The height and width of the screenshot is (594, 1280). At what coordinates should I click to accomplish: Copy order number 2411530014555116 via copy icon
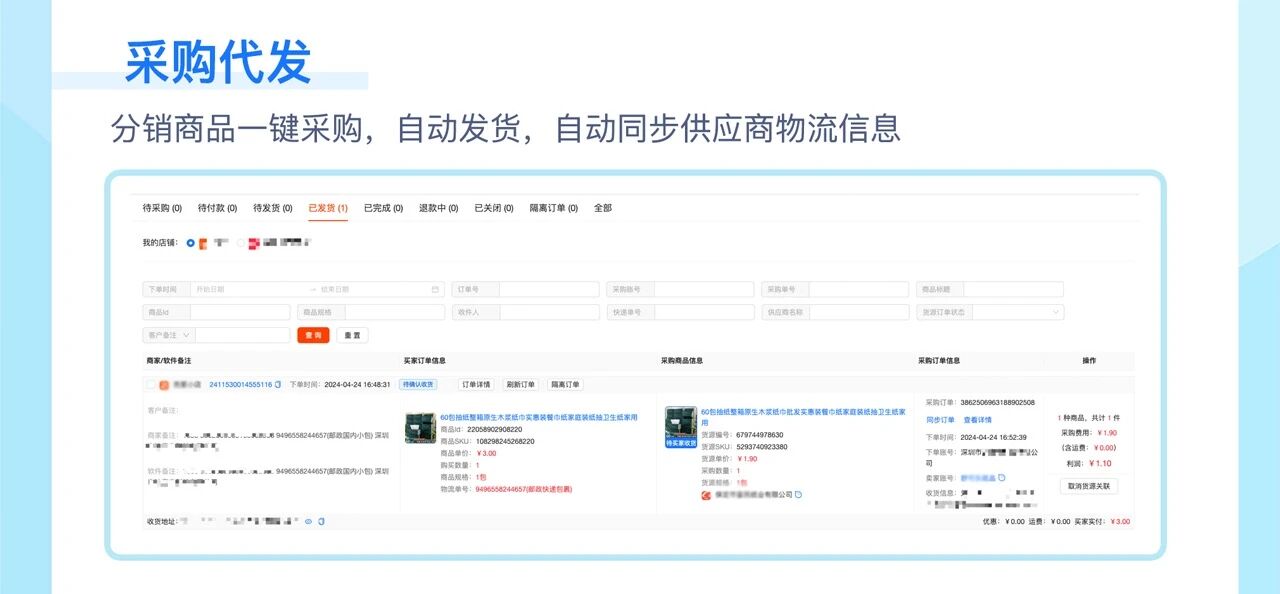(277, 385)
